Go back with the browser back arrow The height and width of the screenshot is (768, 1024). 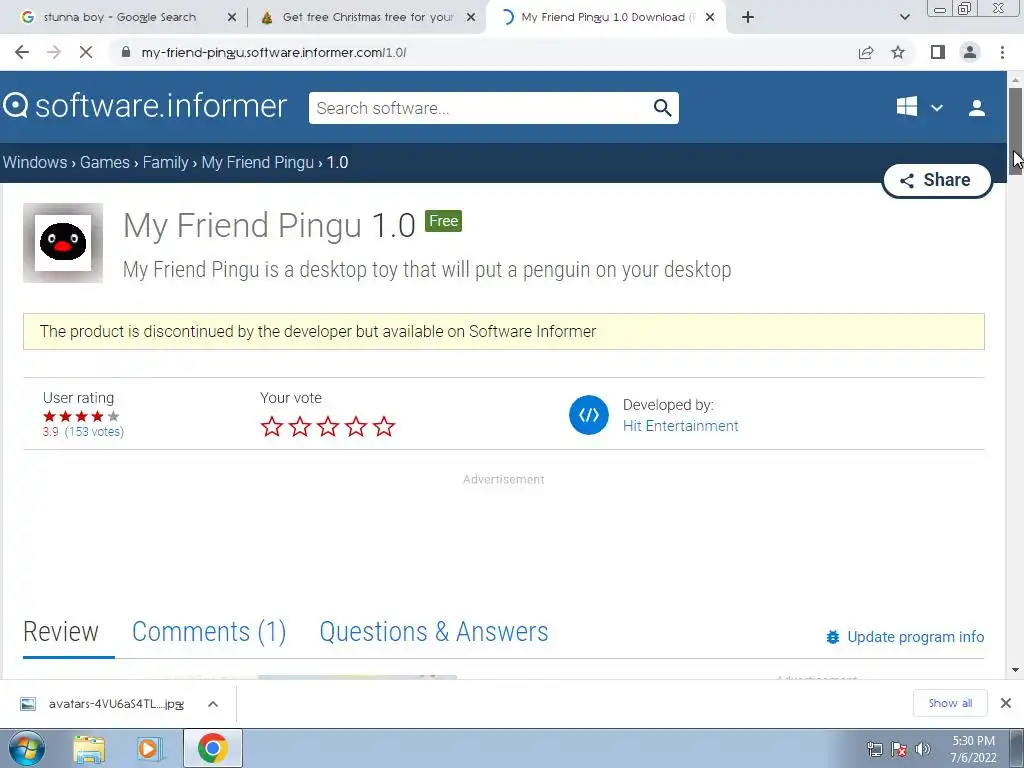click(22, 52)
